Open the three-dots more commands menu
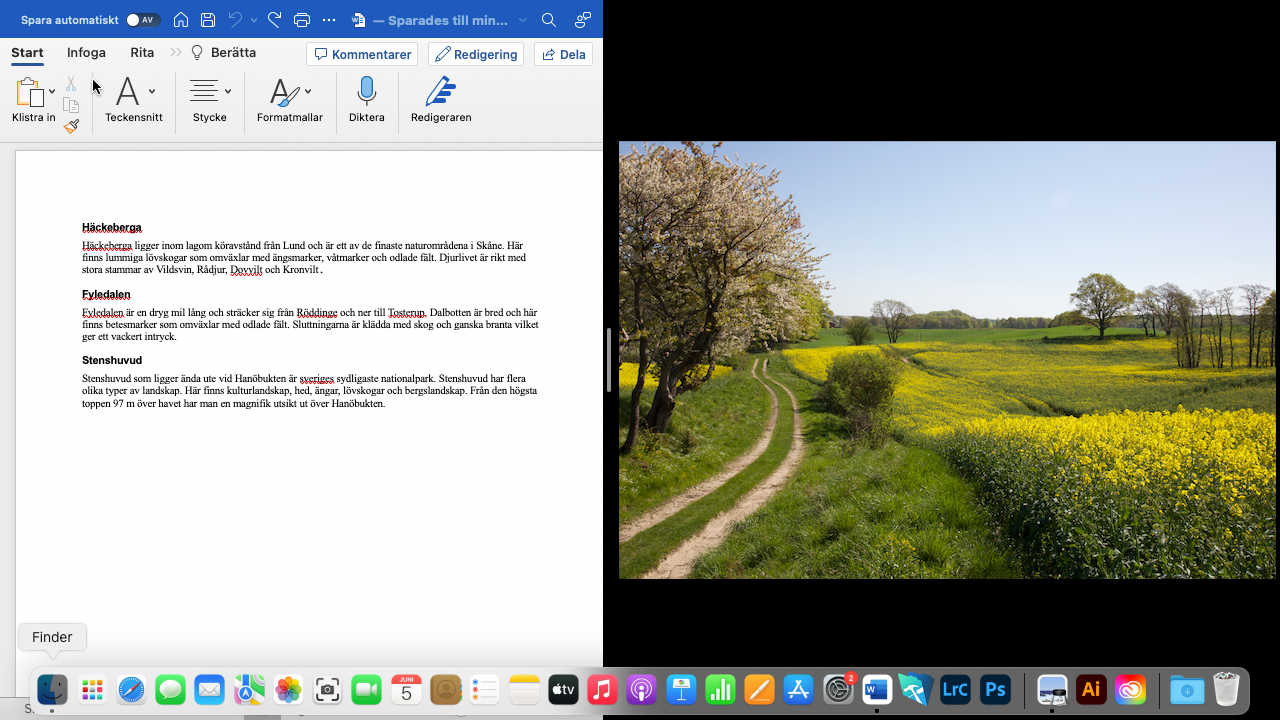Screen dimensions: 1280x720 [x=329, y=20]
